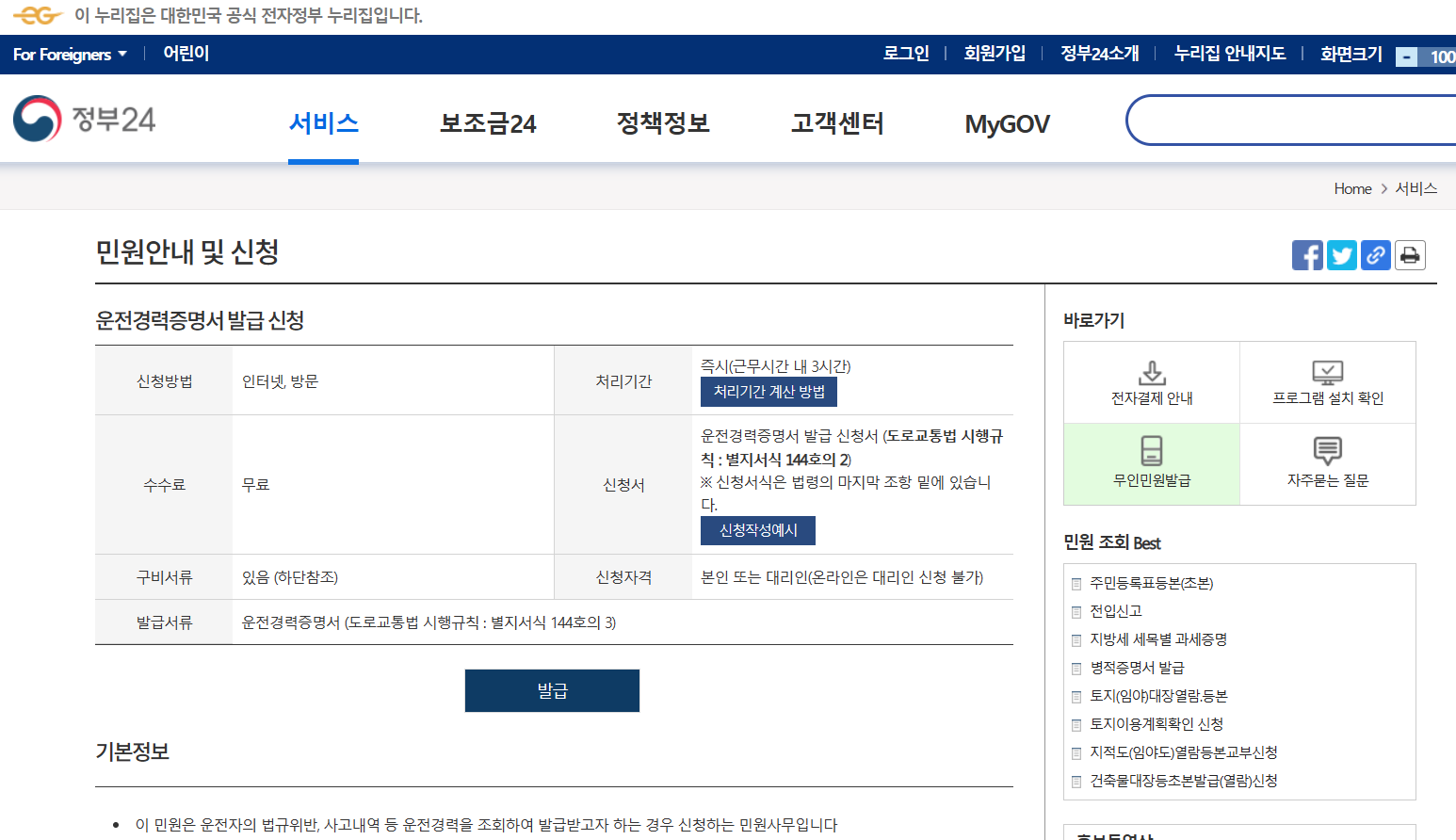The height and width of the screenshot is (840, 1456).
Task: Click 신청작성예시 button
Action: pyautogui.click(x=758, y=530)
